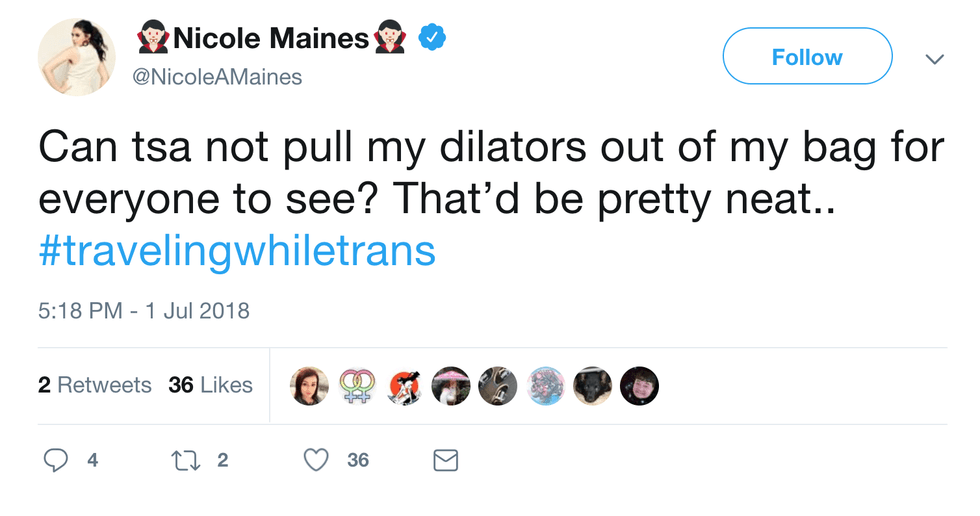Viewport: 980px width, 516px height.
Task: Open the first liker avatar with red hair
Action: tap(310, 385)
